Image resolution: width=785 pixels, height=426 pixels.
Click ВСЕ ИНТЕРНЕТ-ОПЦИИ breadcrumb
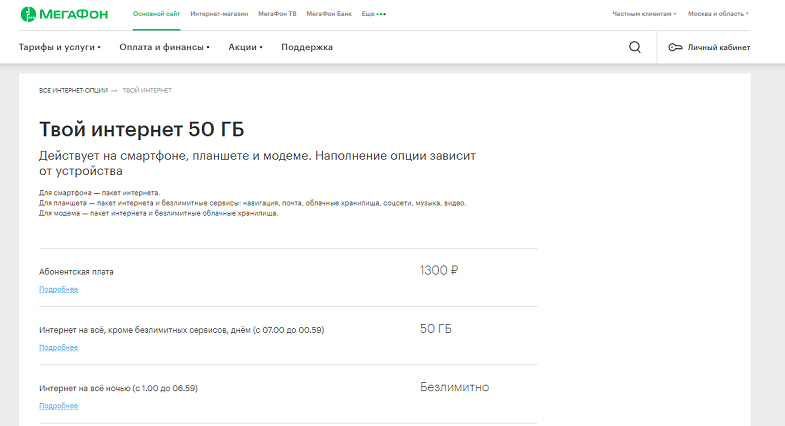73,91
